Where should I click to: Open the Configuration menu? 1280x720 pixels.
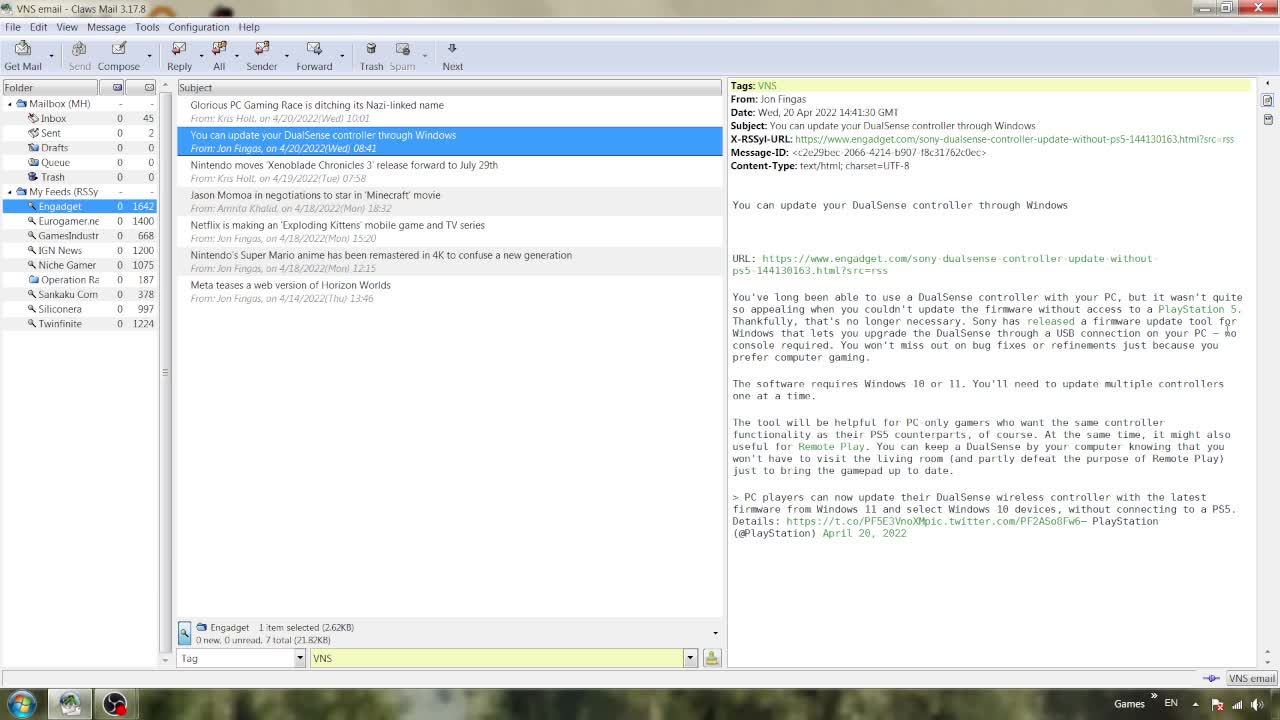(x=198, y=27)
